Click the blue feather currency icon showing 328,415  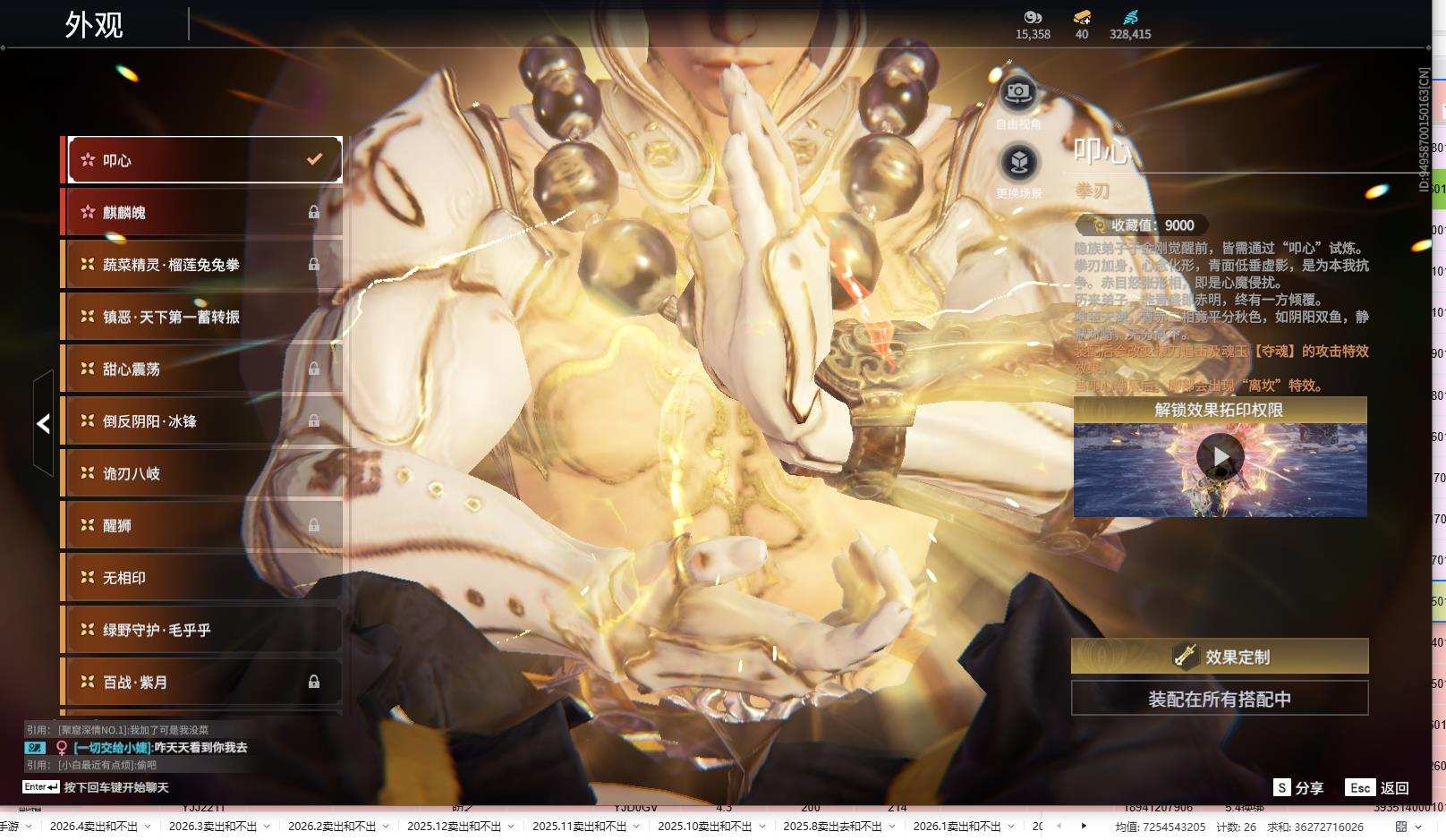pos(1130,17)
